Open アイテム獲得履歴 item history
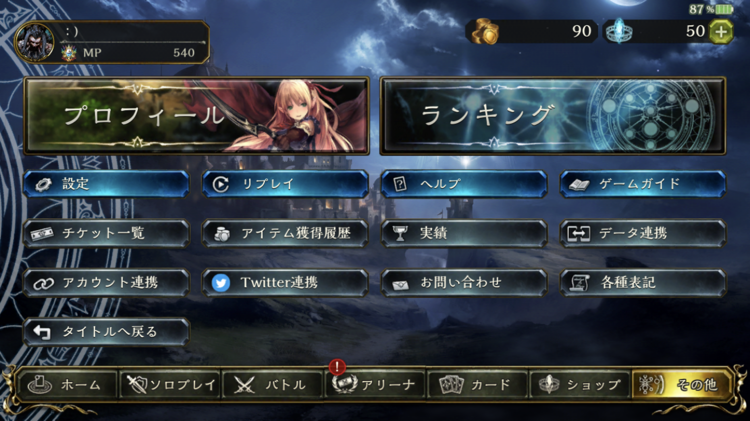The width and height of the screenshot is (750, 421). [285, 233]
